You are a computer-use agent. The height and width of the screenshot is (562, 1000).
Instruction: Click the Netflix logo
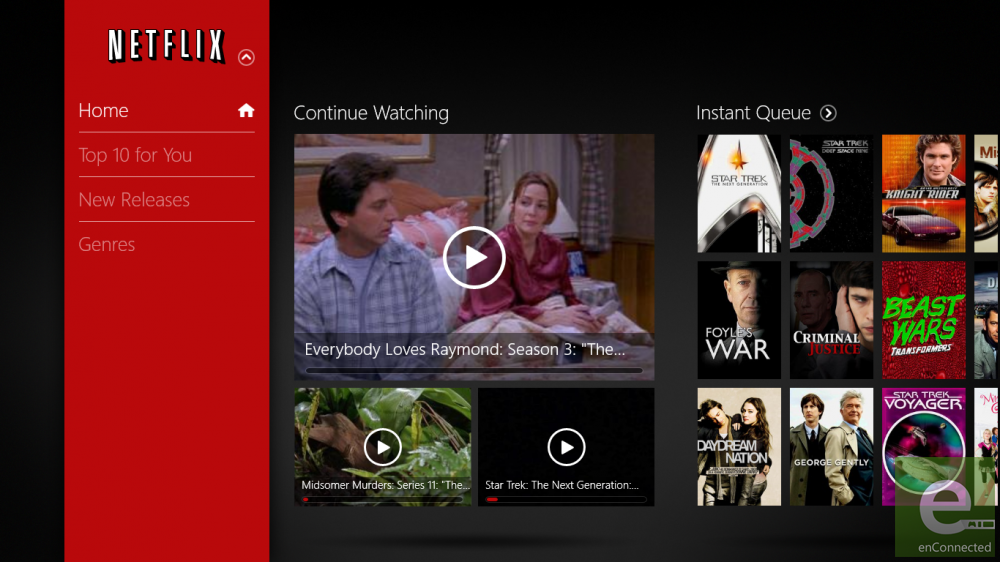[166, 46]
